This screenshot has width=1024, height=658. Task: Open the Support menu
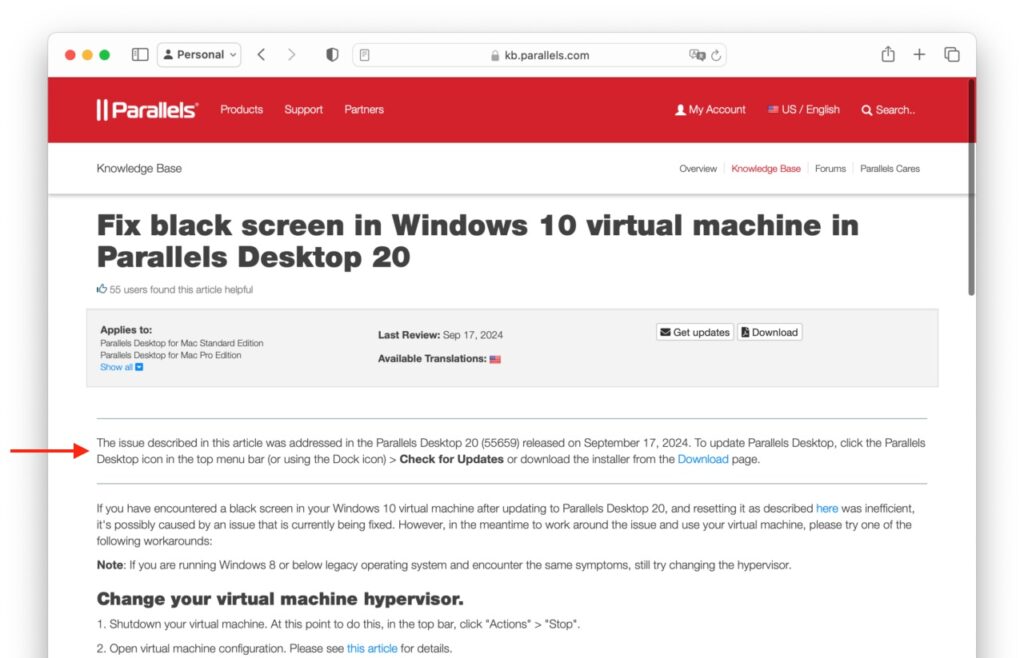point(303,110)
